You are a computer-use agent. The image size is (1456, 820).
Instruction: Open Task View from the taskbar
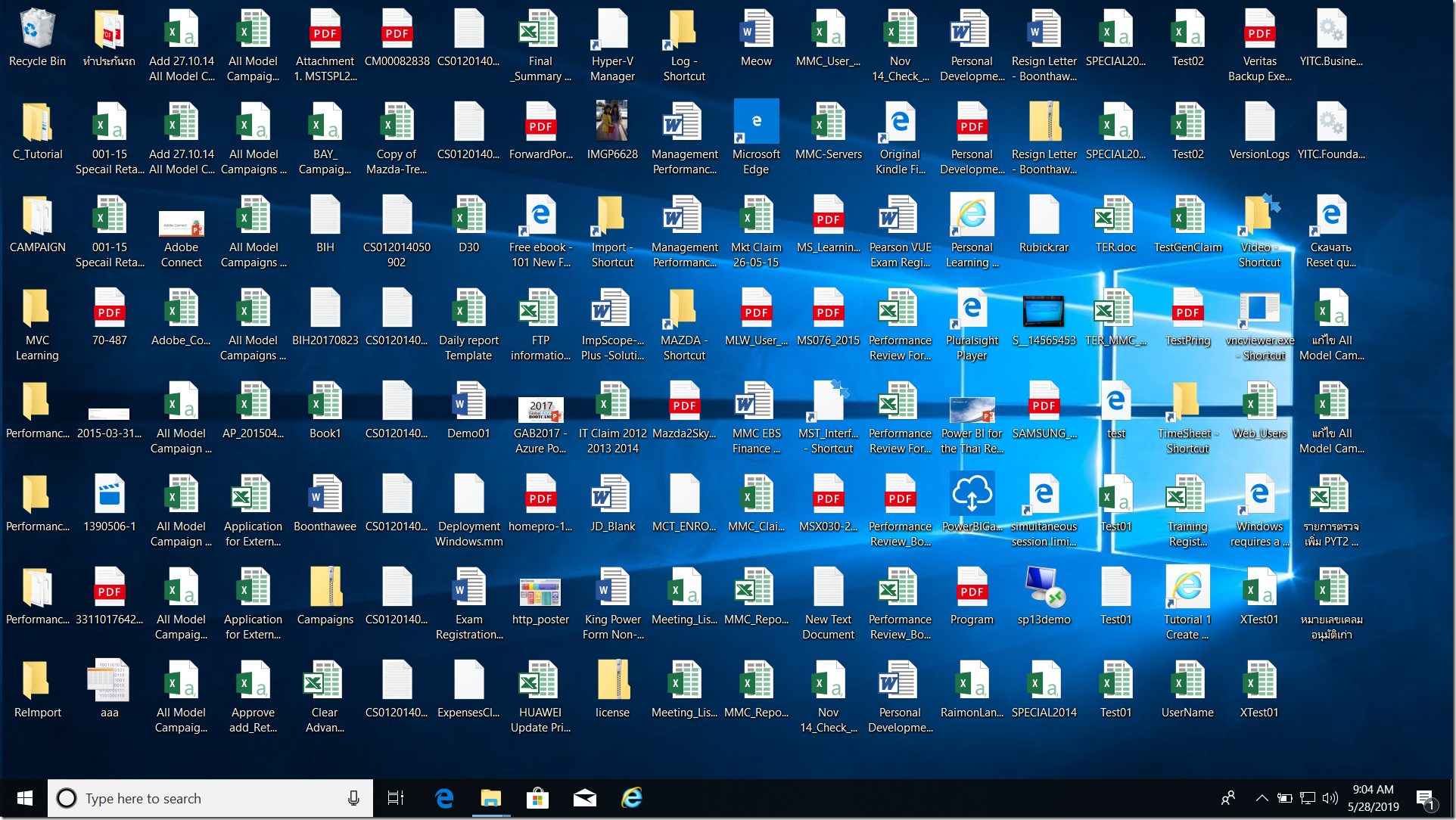(396, 798)
